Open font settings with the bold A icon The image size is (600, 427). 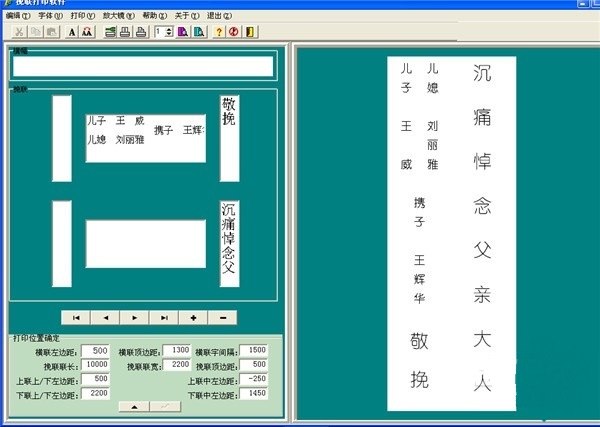tap(72, 32)
